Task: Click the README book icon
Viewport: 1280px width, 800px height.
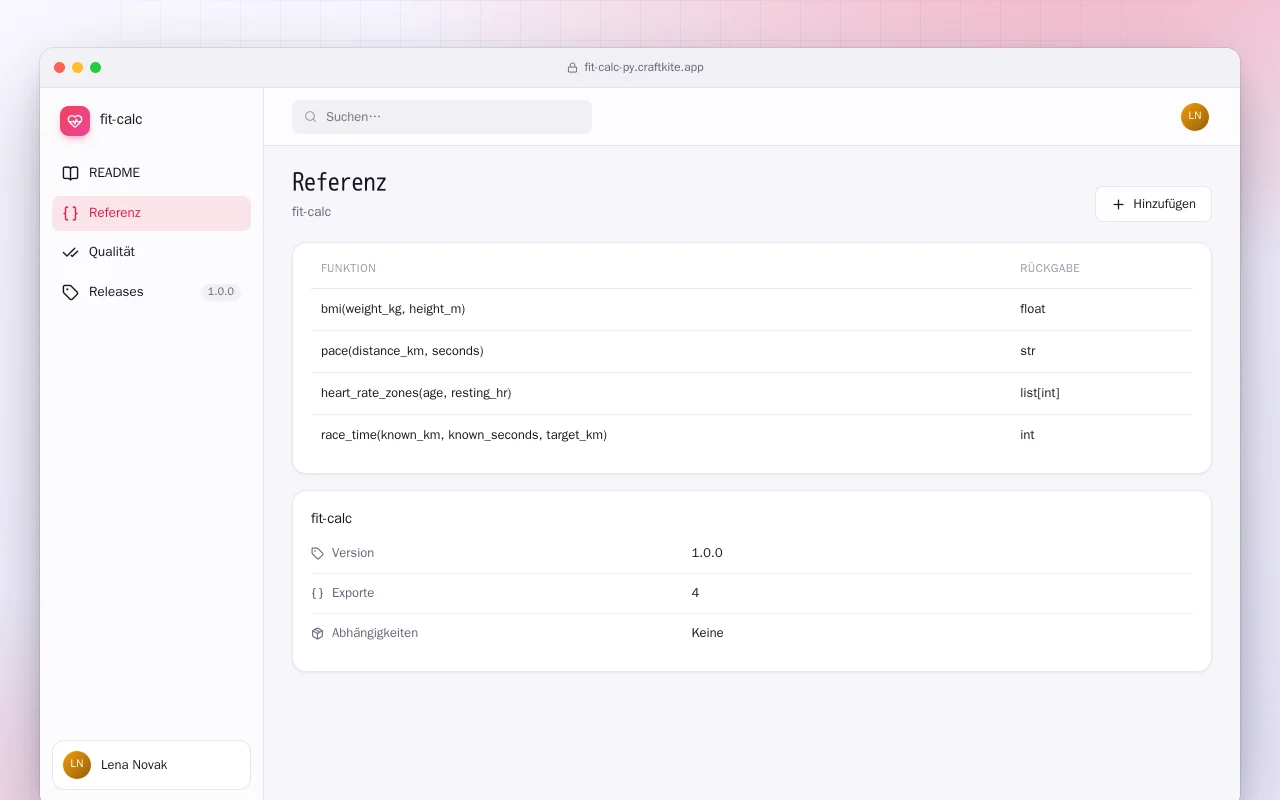Action: tap(70, 173)
